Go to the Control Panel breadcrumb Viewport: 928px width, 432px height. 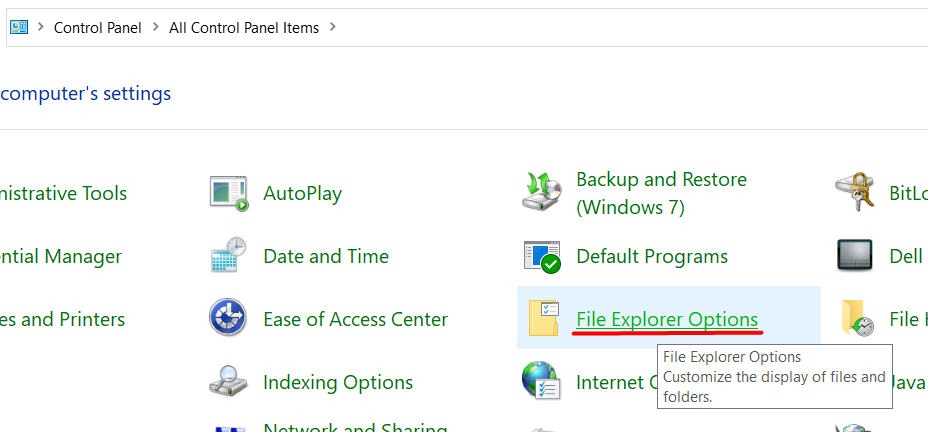(97, 28)
